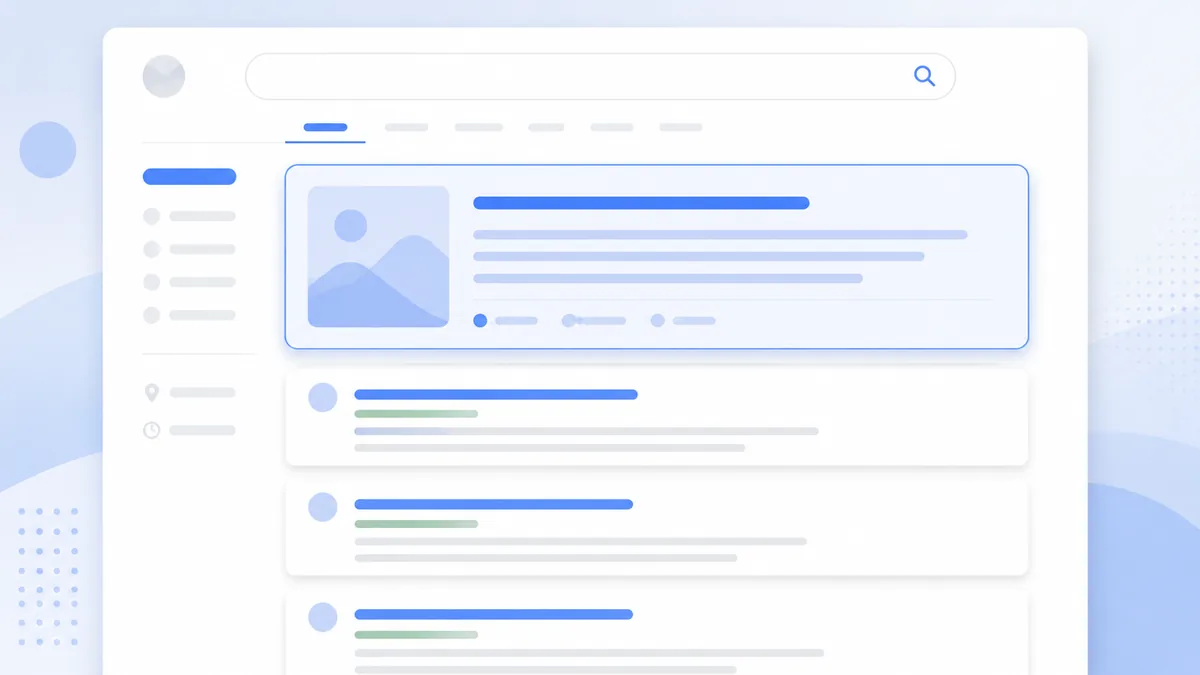Enable the fourth circle option in the sidebar list

(x=151, y=315)
